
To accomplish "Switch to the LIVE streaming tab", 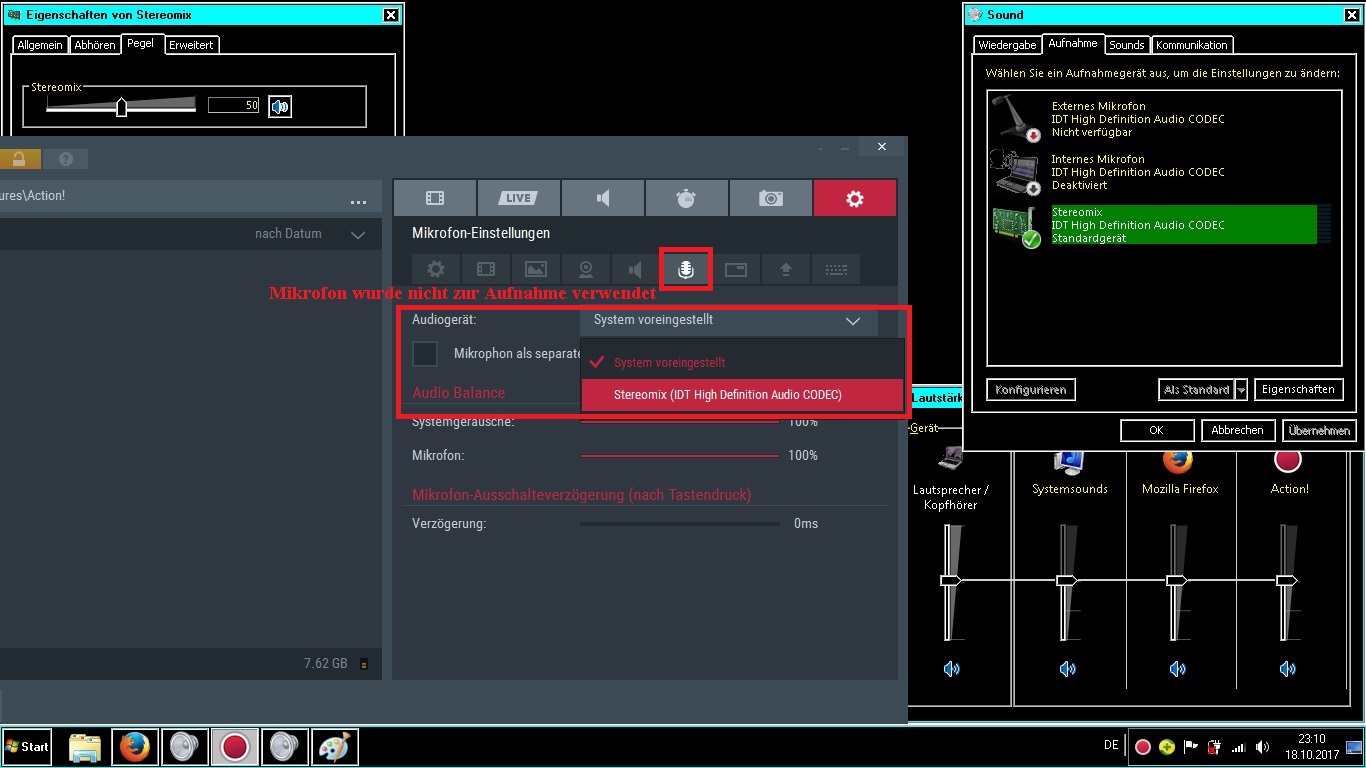I will pos(518,198).
